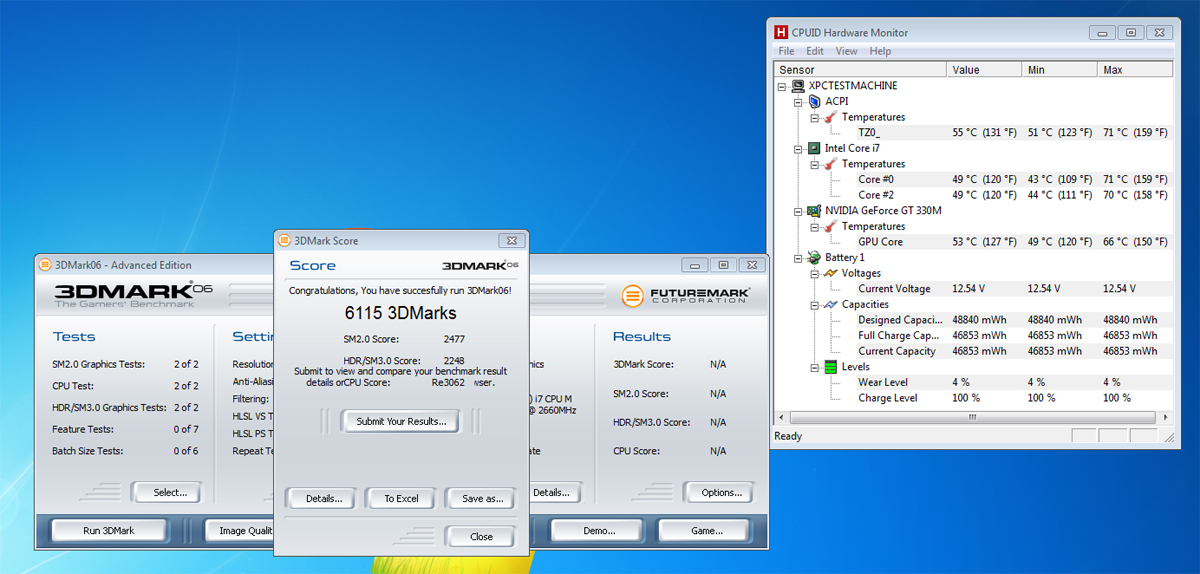Click the Temperatures icon under Intel Core i7
1200x574 pixels.
[831, 164]
